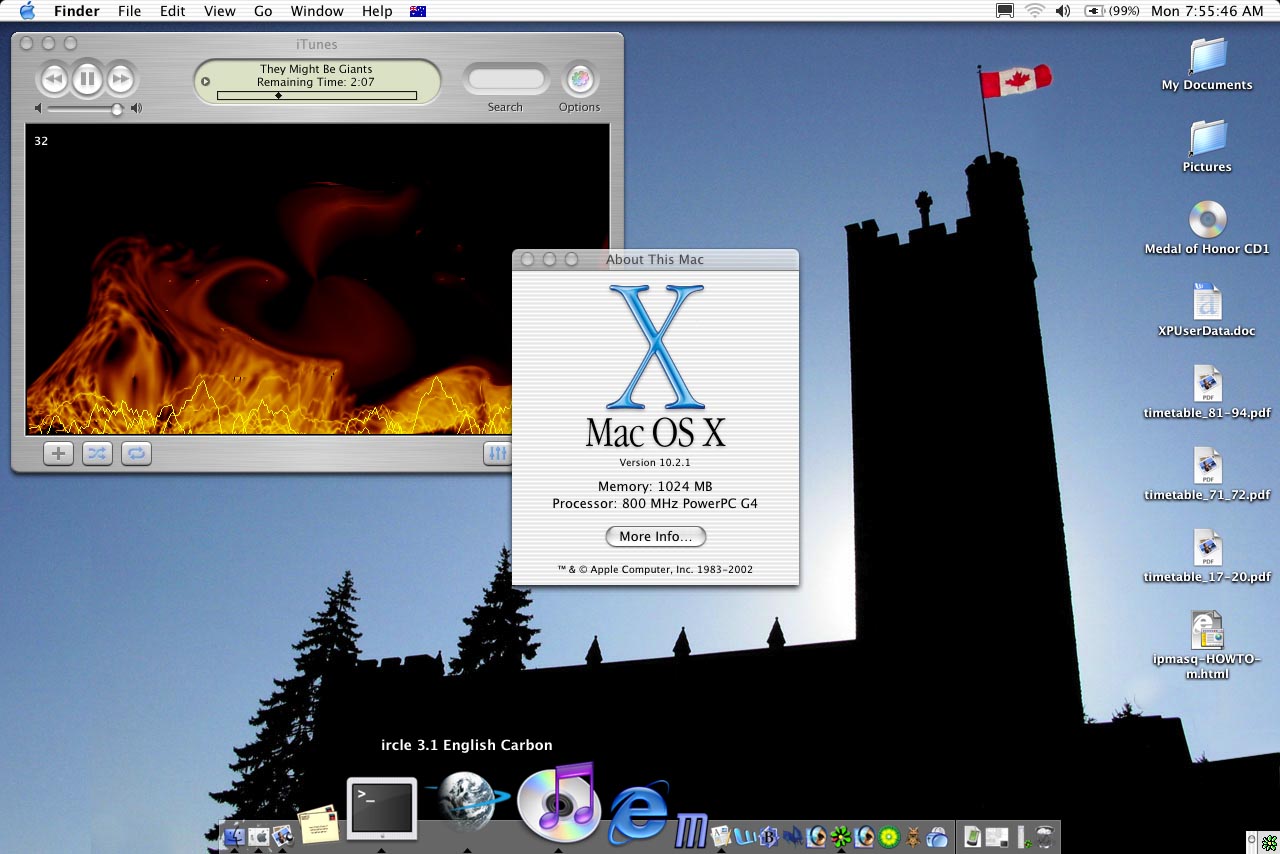Screen dimensions: 1280x854
Task: Toggle shuffle in iTunes
Action: pyautogui.click(x=97, y=453)
